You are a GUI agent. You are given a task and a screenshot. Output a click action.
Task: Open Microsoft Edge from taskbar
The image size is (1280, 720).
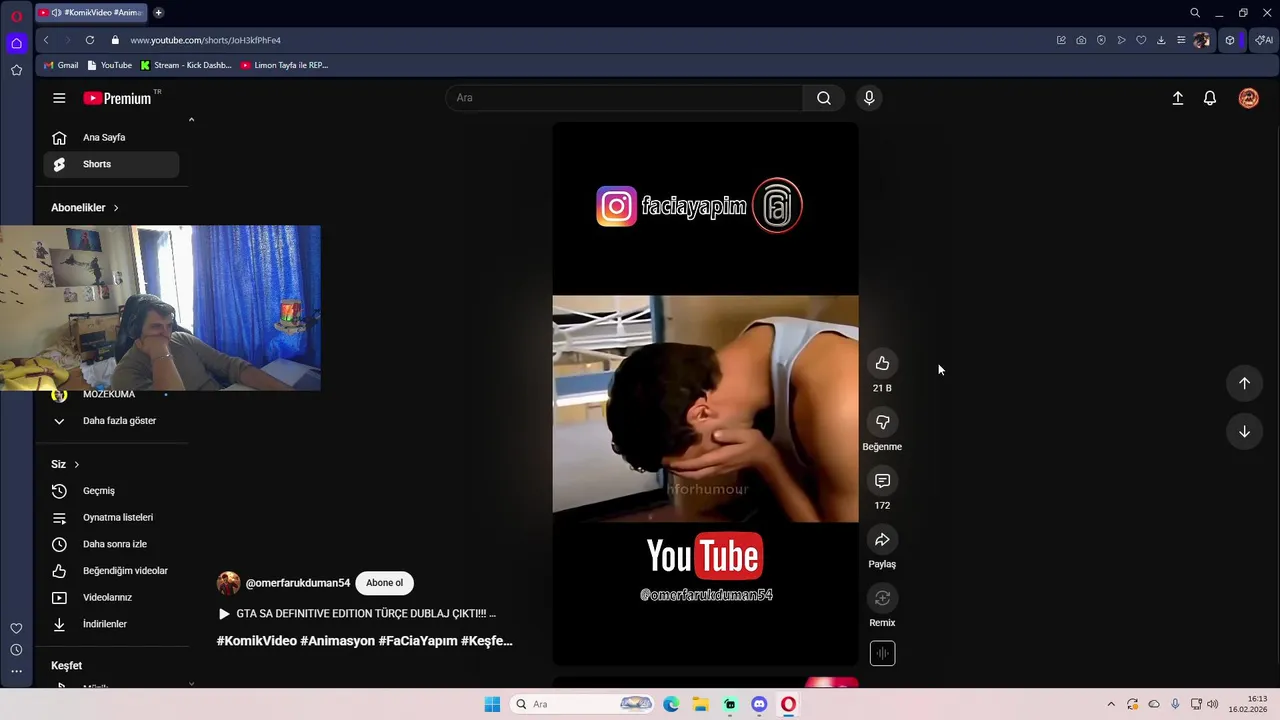pos(671,704)
